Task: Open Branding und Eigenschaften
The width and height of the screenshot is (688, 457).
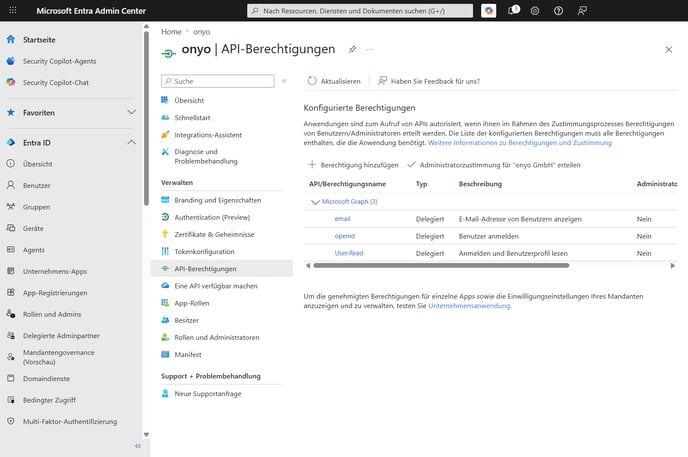Action: pos(218,200)
